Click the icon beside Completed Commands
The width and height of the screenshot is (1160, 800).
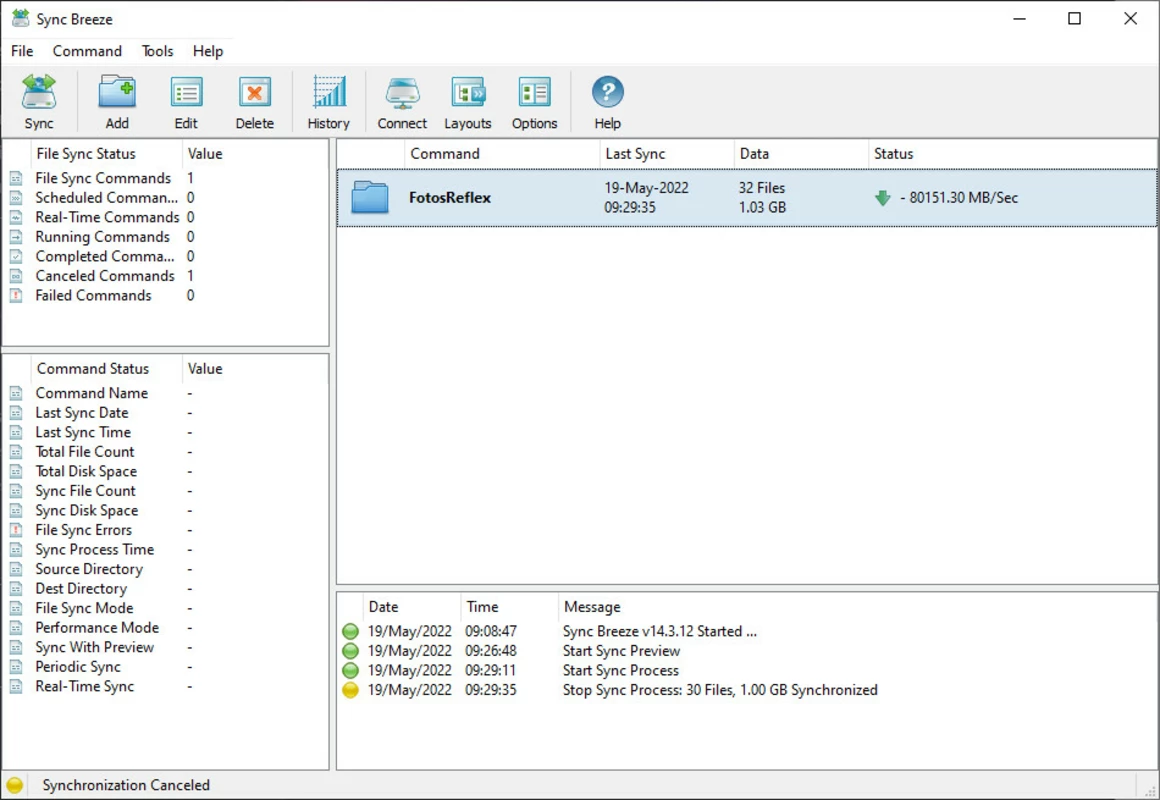pos(16,256)
